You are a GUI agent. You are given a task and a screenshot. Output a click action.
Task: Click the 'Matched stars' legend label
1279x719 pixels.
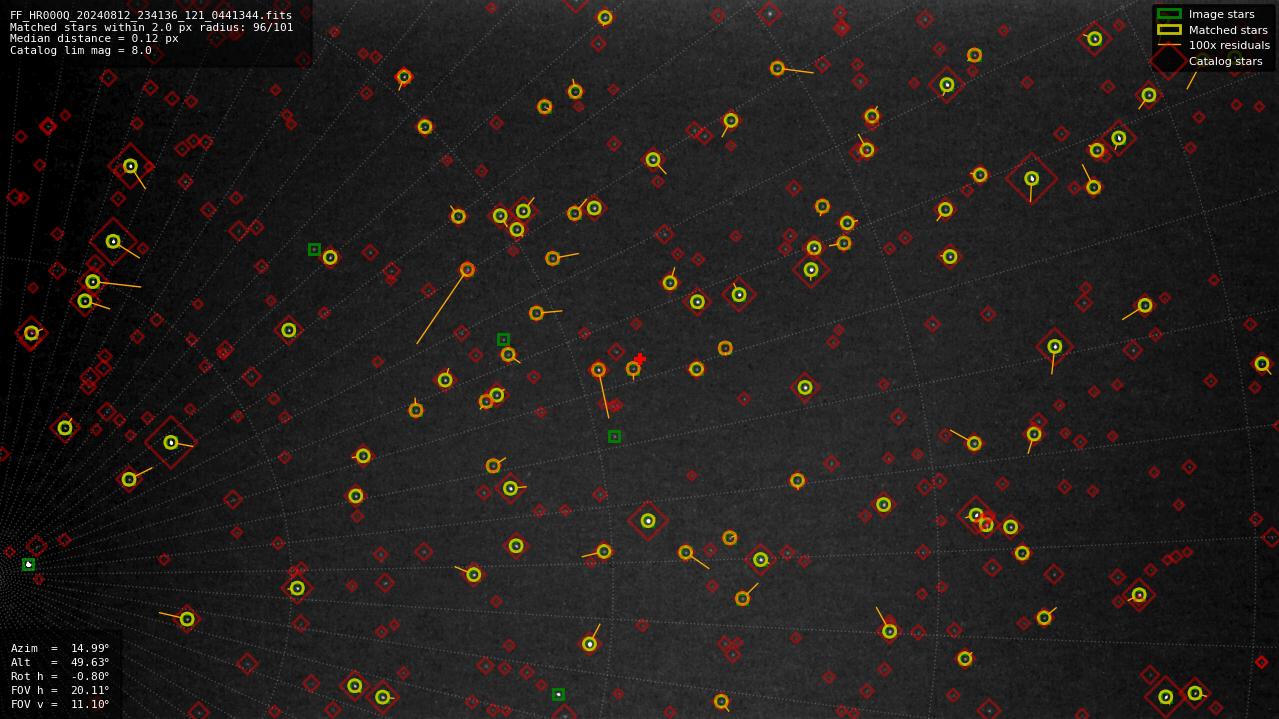tap(1228, 30)
